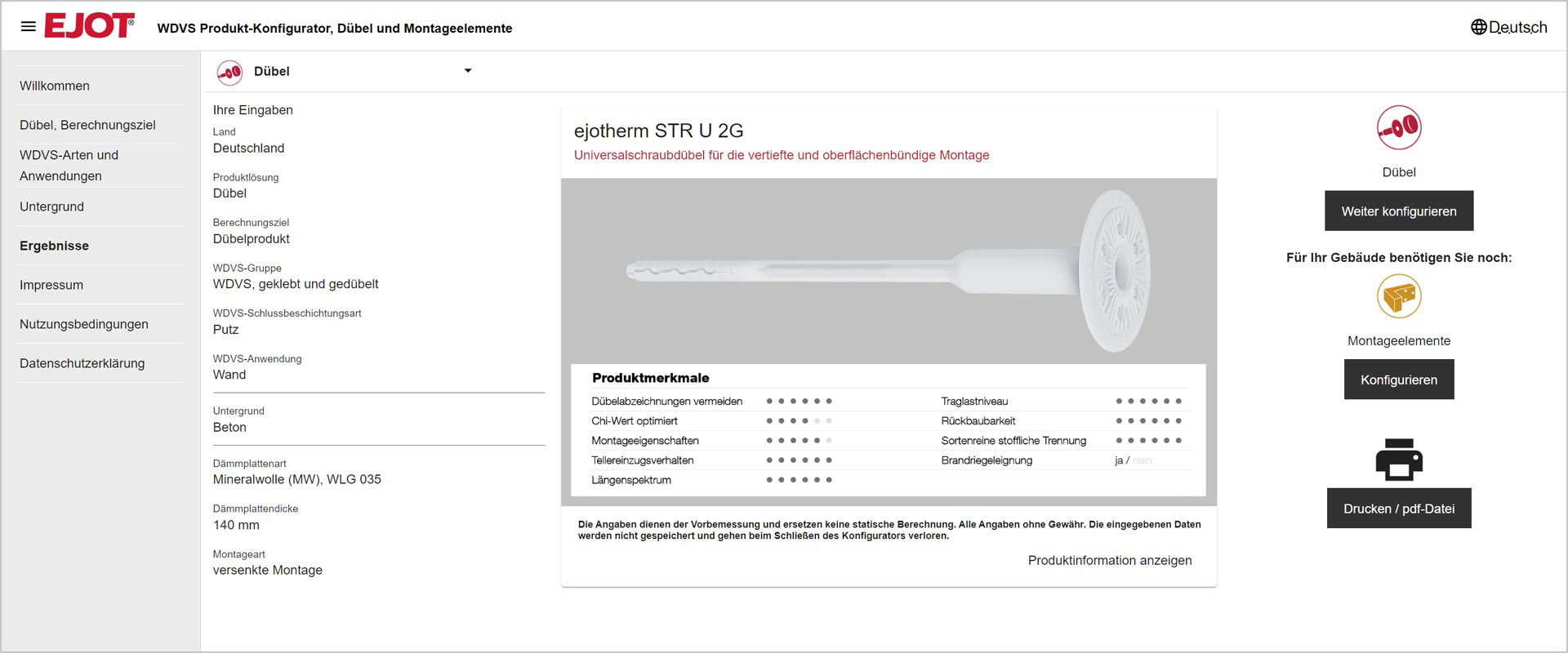Click the Ihre Eingaben heading
The width and height of the screenshot is (1568, 653).
point(253,110)
